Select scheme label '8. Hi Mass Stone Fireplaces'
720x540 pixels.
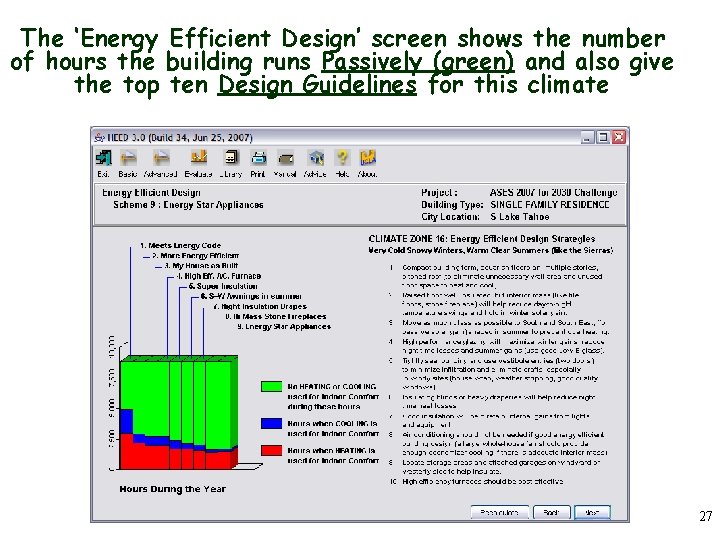[276, 316]
